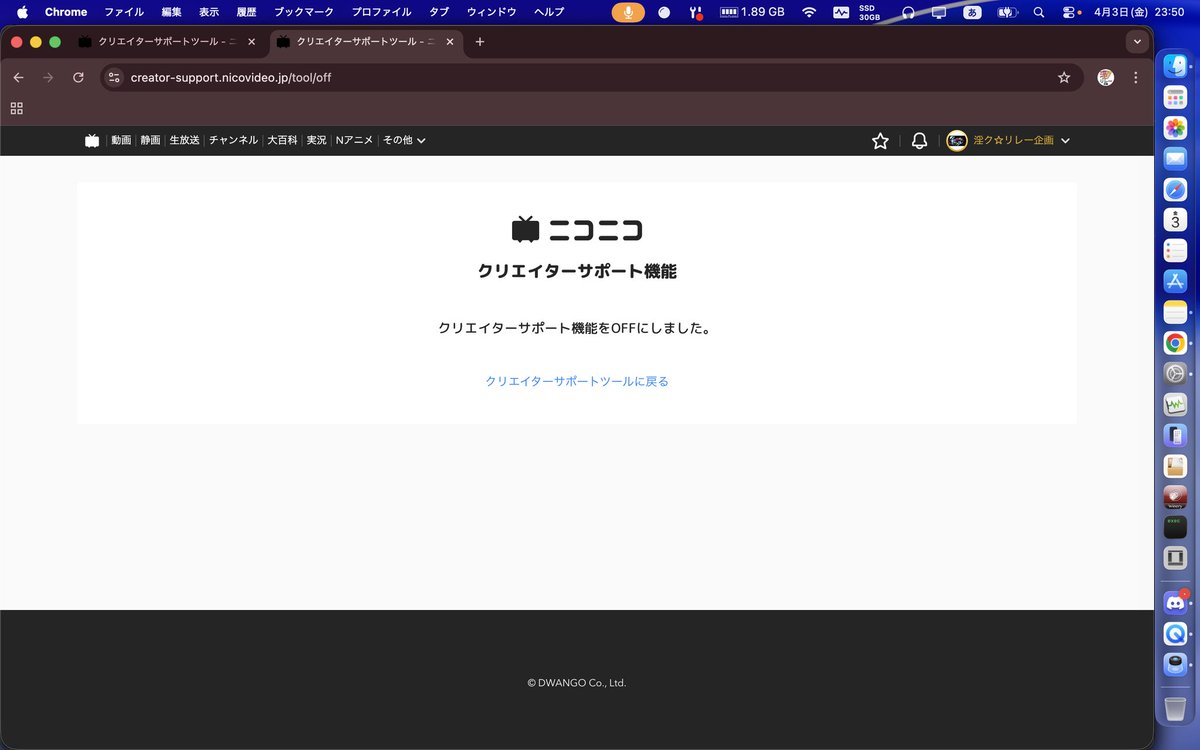Screen dimensions: 1200x750
Task: Open the プロファイル menu
Action: [381, 12]
